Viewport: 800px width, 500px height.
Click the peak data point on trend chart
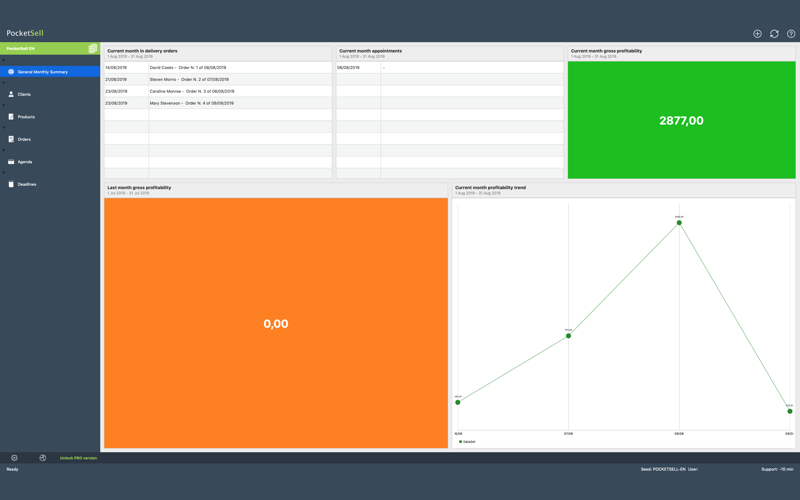coord(679,222)
